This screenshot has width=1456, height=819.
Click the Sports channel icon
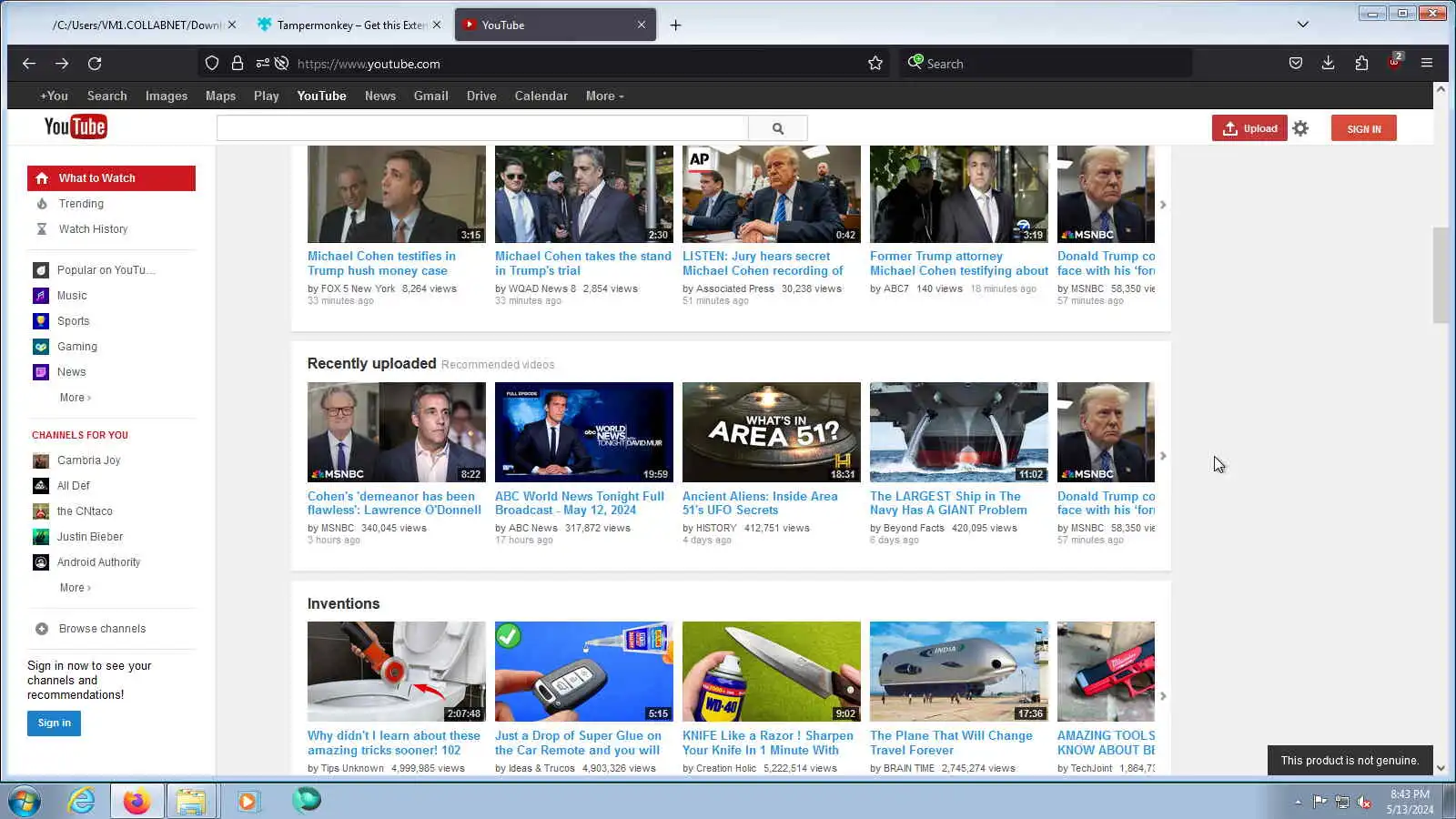coord(41,321)
